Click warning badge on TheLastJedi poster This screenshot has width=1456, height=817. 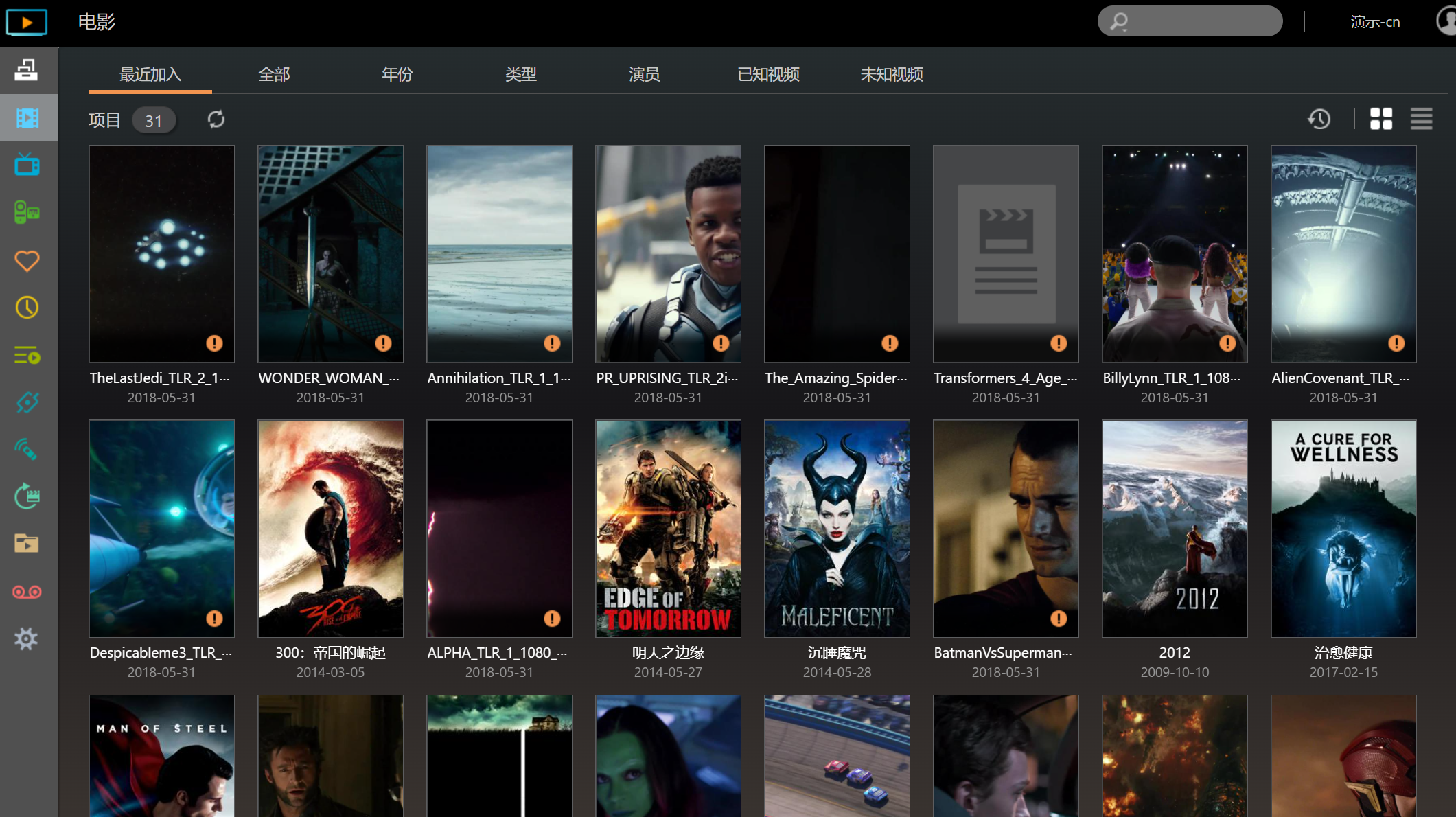pyautogui.click(x=214, y=343)
